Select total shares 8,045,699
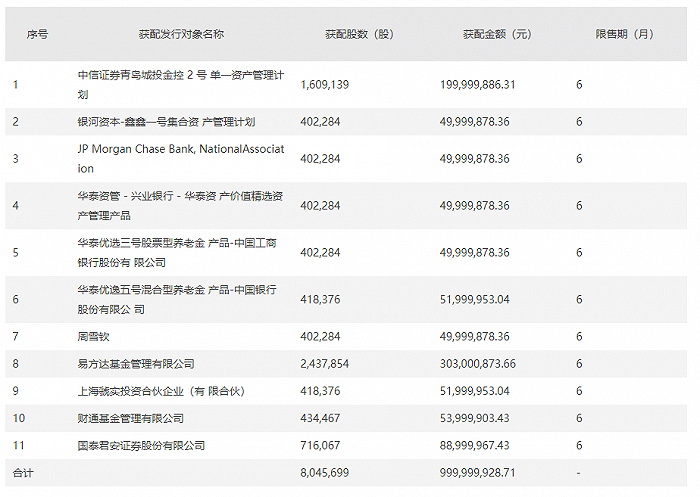This screenshot has width=700, height=497. [325, 472]
